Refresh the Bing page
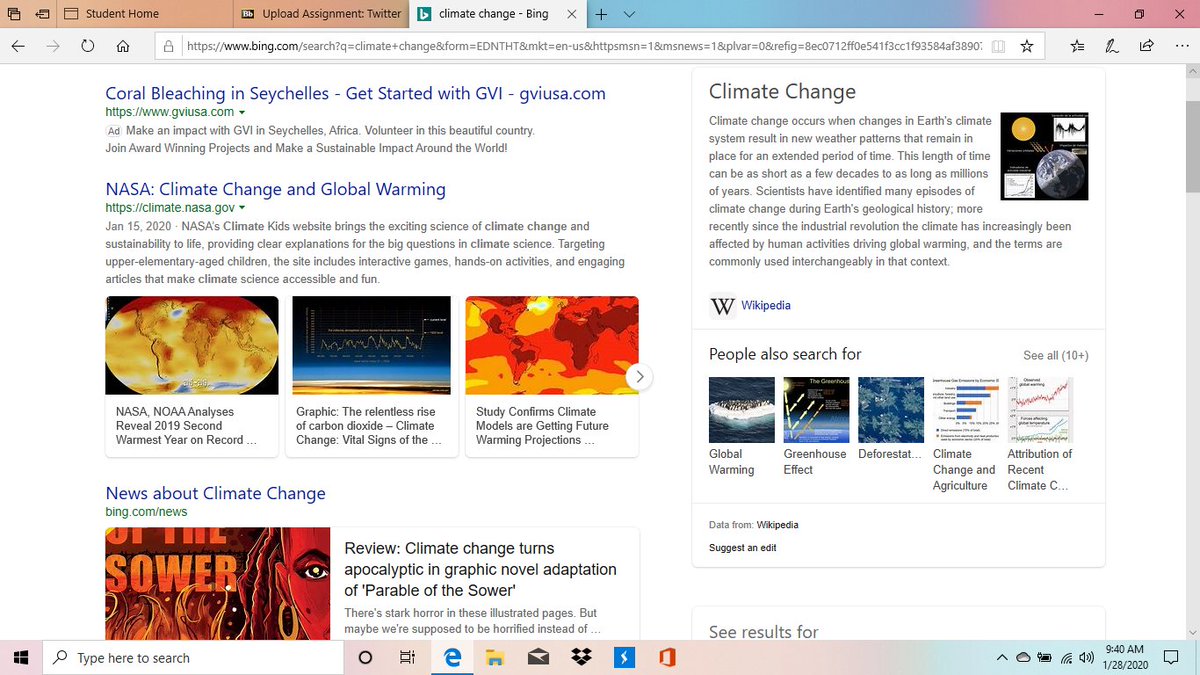The width and height of the screenshot is (1200, 675). point(87,46)
